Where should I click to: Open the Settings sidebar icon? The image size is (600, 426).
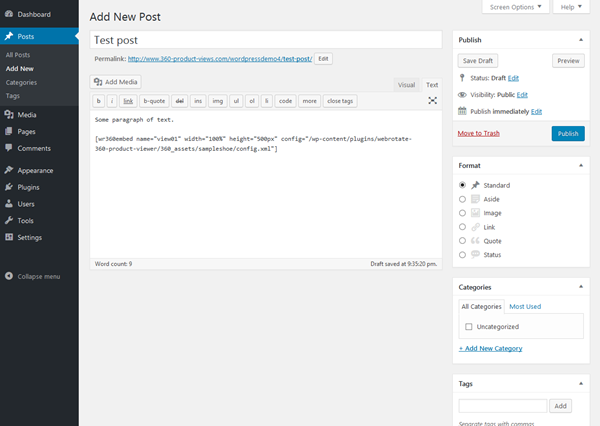click(9, 237)
